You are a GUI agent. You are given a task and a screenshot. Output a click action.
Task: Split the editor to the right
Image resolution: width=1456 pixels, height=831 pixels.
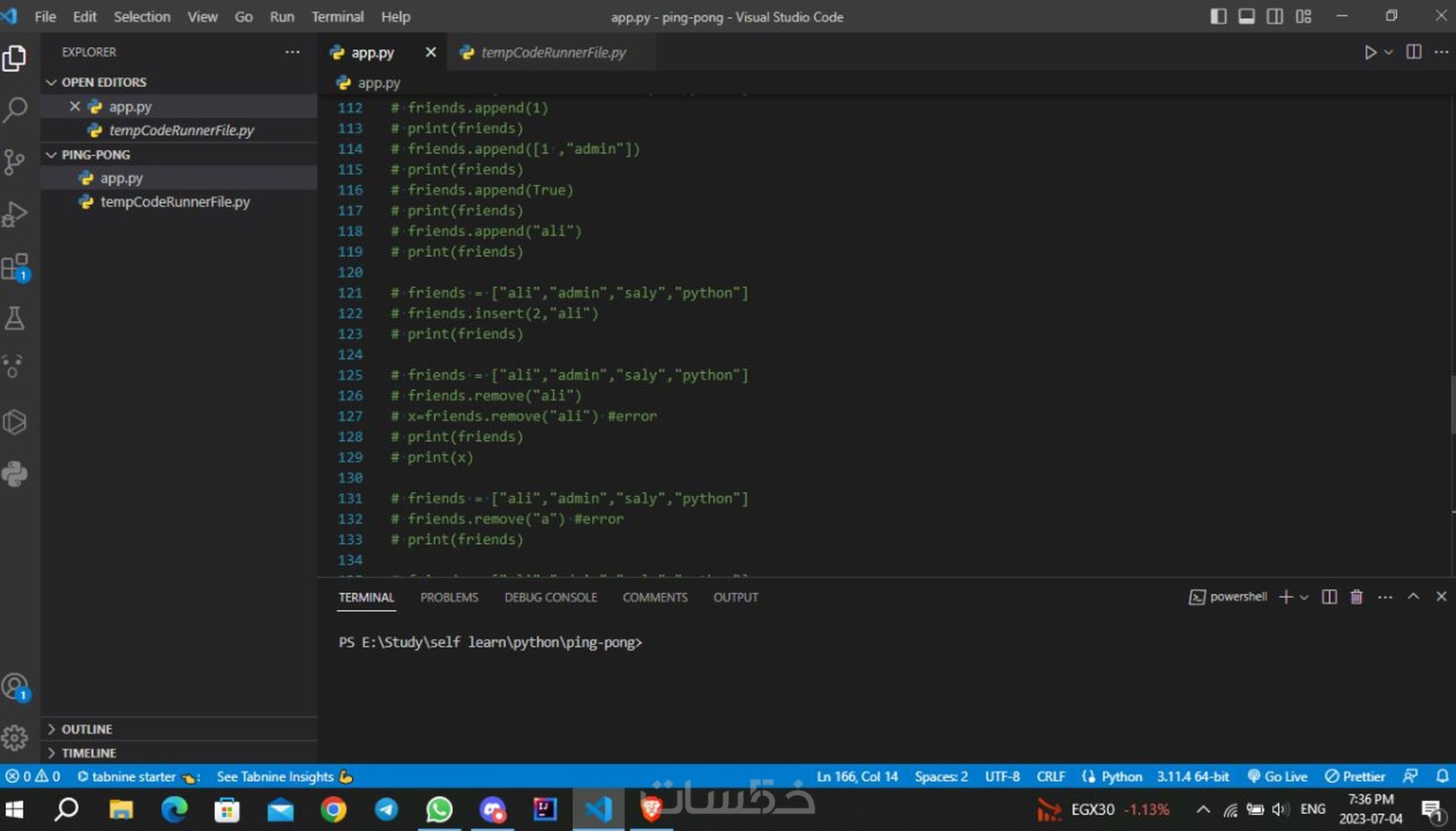click(1414, 52)
